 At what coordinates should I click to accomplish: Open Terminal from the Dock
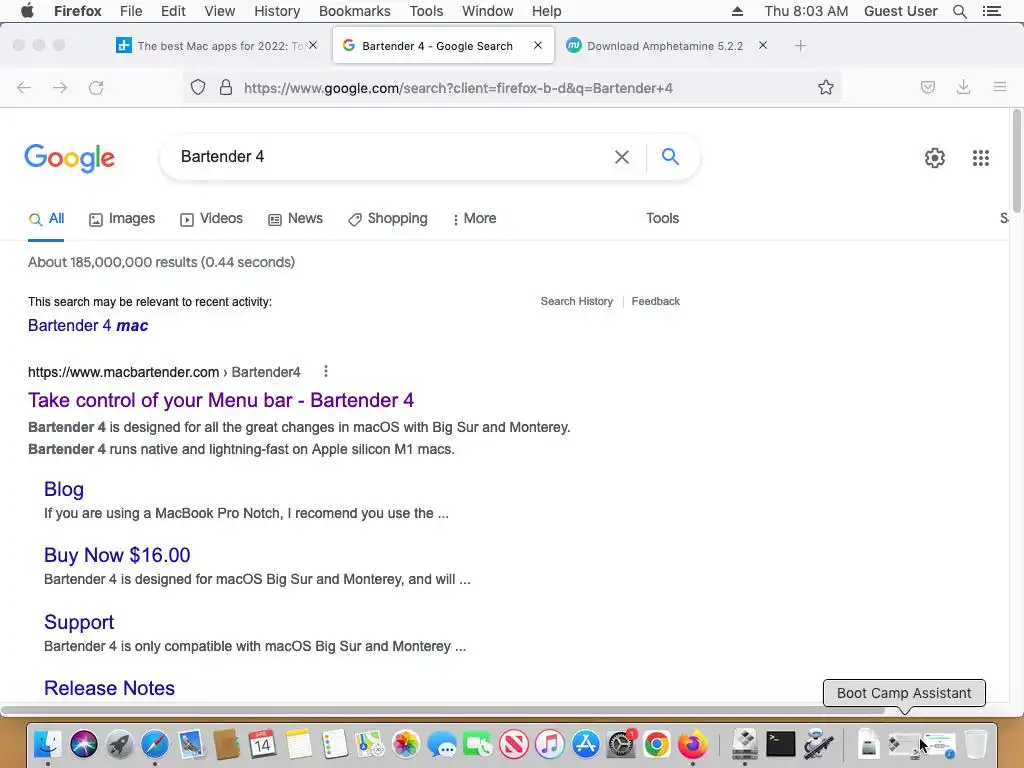tap(780, 744)
